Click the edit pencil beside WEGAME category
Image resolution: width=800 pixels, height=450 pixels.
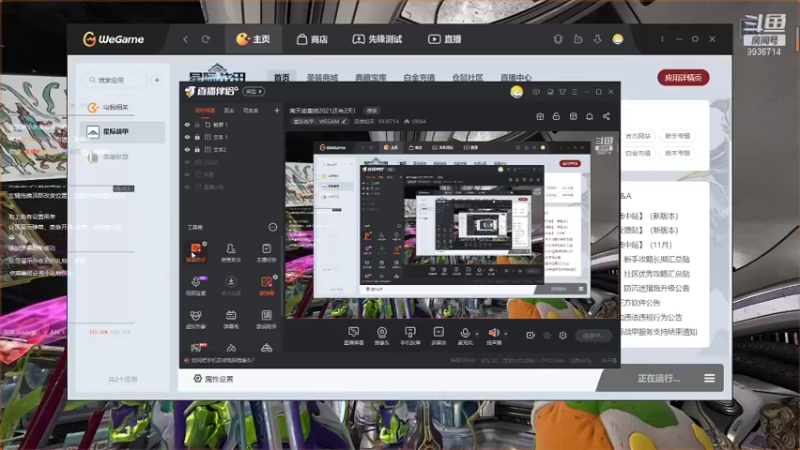point(344,121)
